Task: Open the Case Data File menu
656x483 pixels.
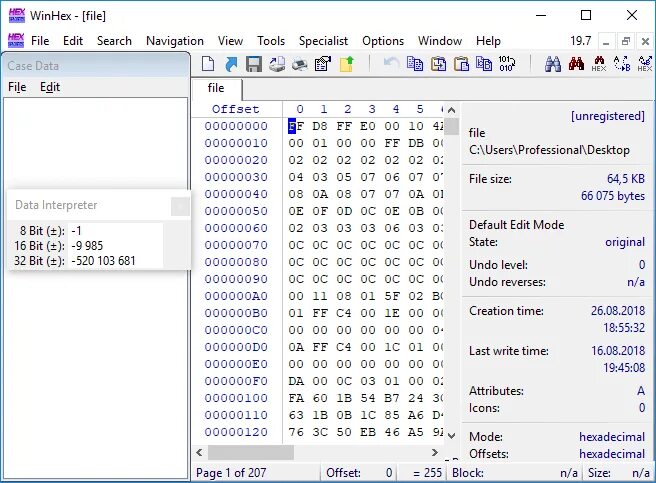Action: 17,87
